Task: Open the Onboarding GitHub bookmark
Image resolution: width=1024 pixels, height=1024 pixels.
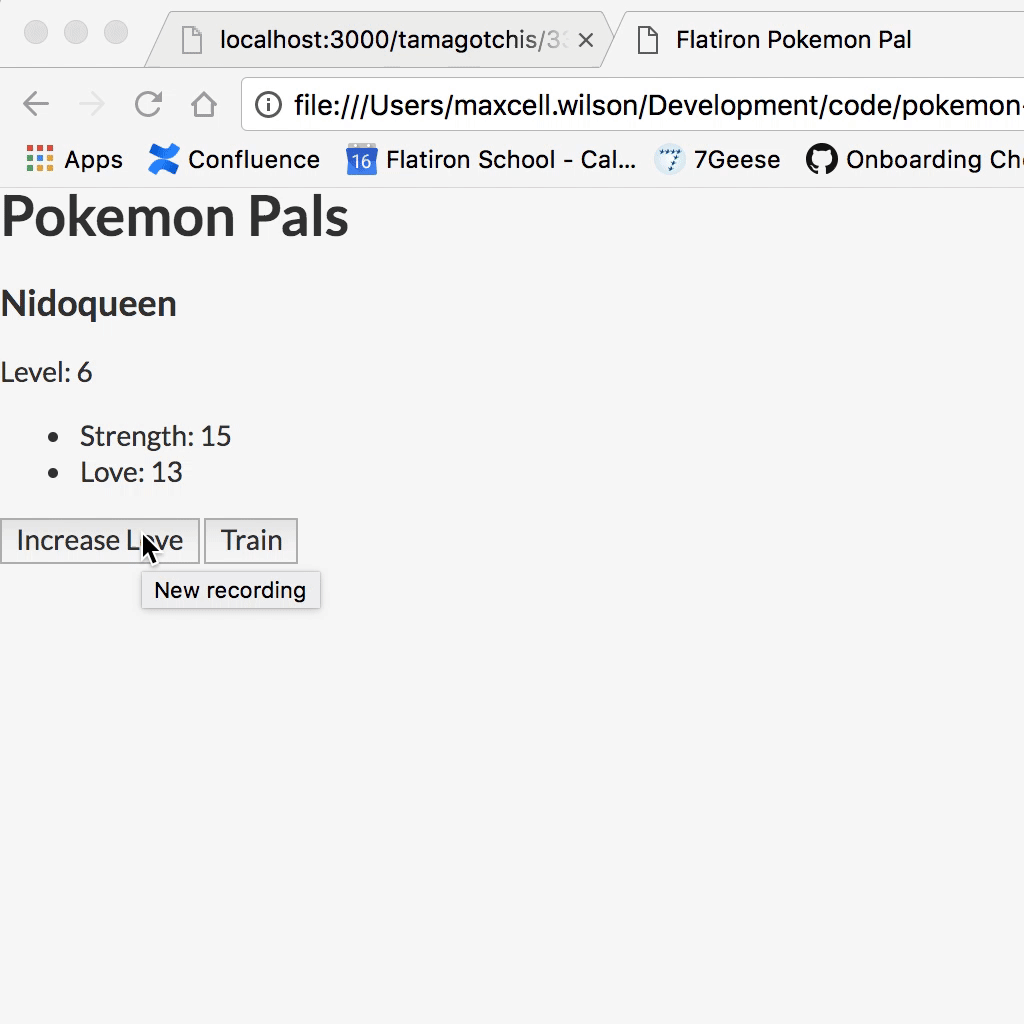Action: 914,159
